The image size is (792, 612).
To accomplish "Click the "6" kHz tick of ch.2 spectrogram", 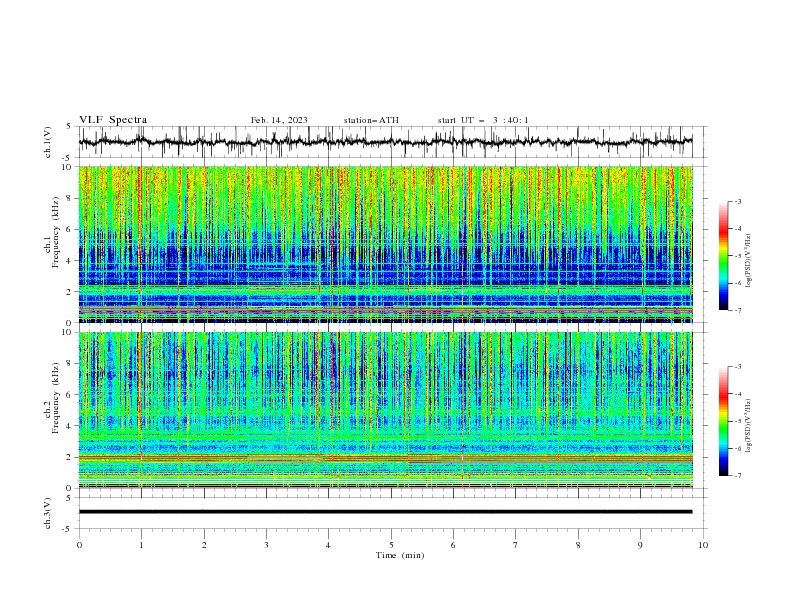I will pos(71,394).
